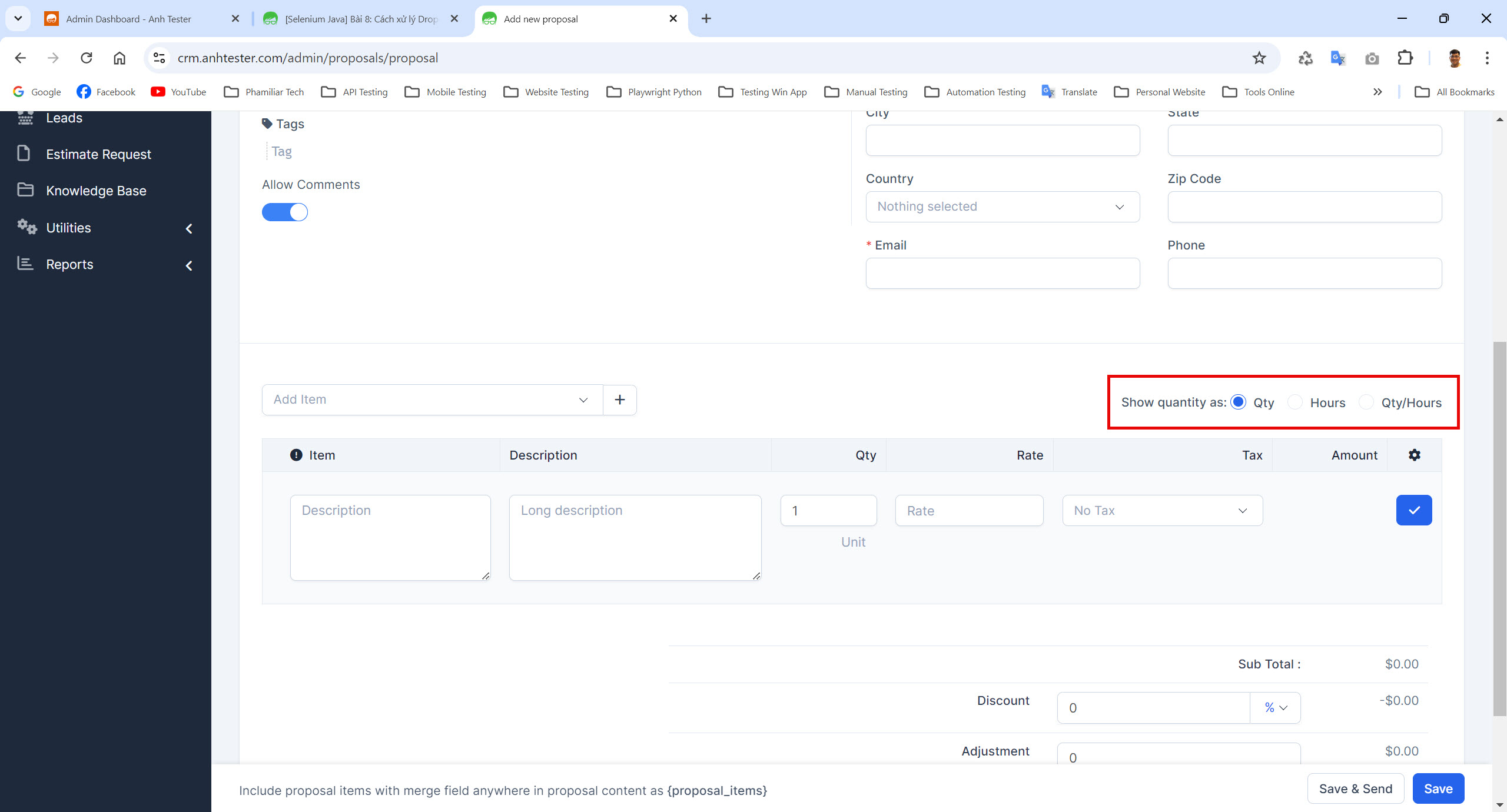
Task: Click the browser back arrow
Action: coord(21,58)
